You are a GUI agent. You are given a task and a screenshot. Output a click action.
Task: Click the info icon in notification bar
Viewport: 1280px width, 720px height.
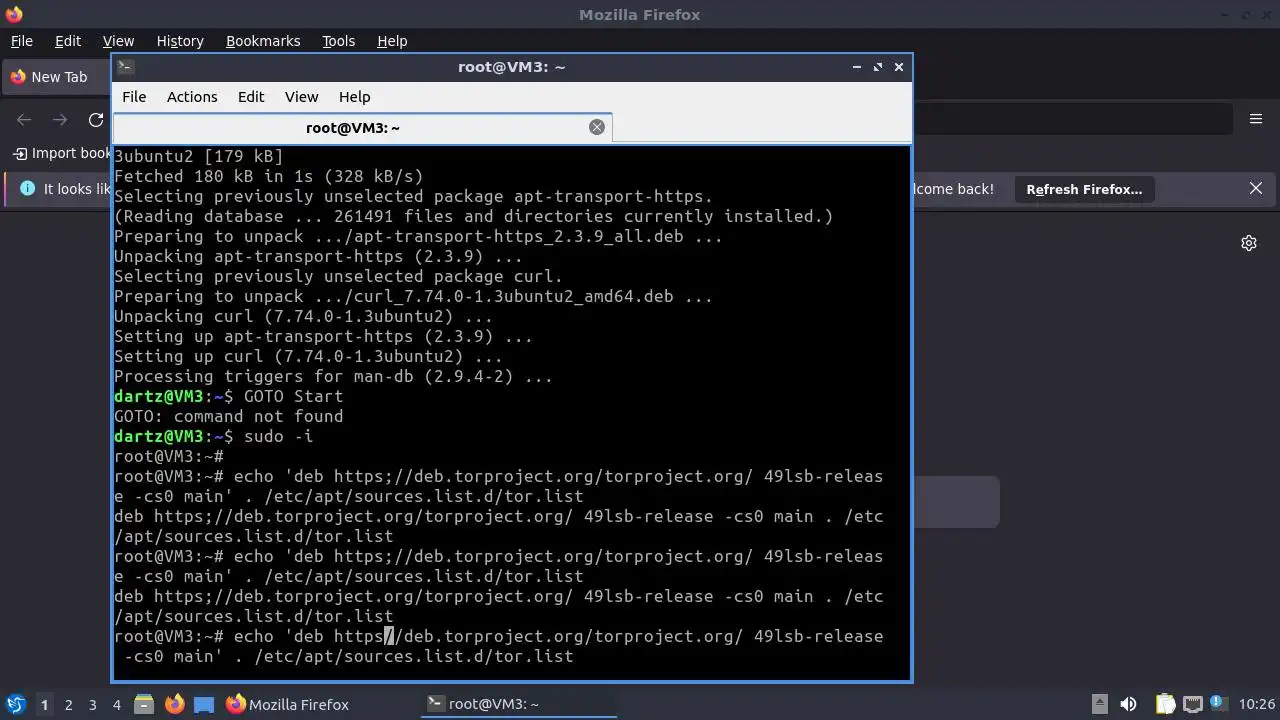click(27, 188)
